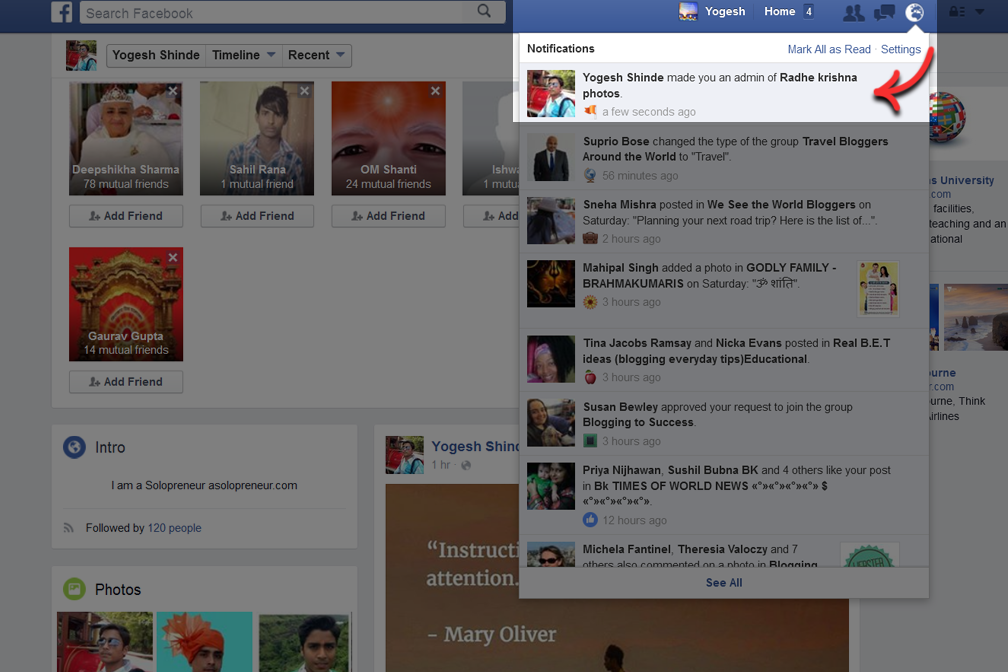Toggle the Notifications globe icon
Screen dimensions: 1008x672
(x=914, y=12)
